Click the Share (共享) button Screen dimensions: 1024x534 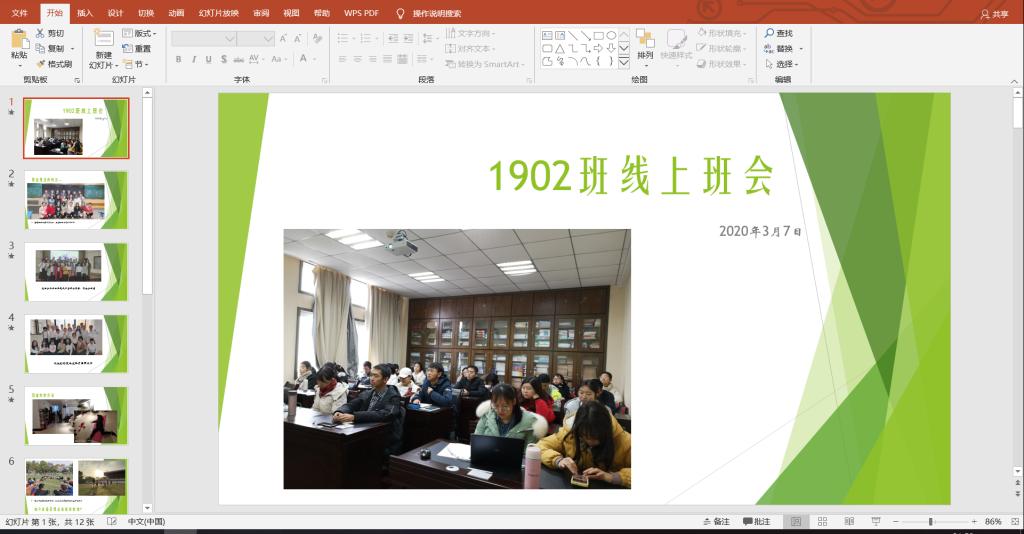(x=994, y=13)
